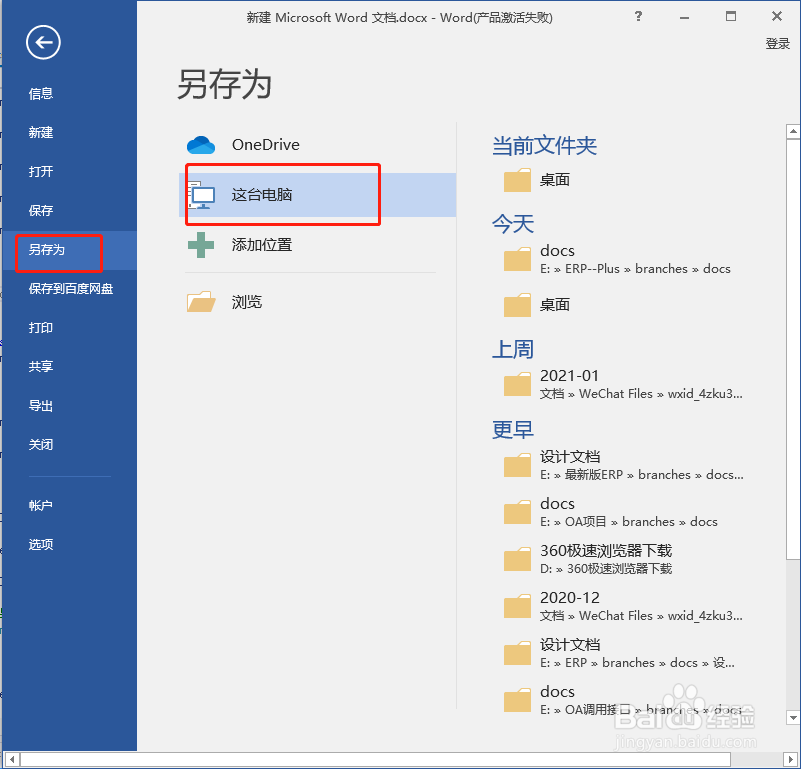Select path E: » OA项目 » branches » docs

628,522
